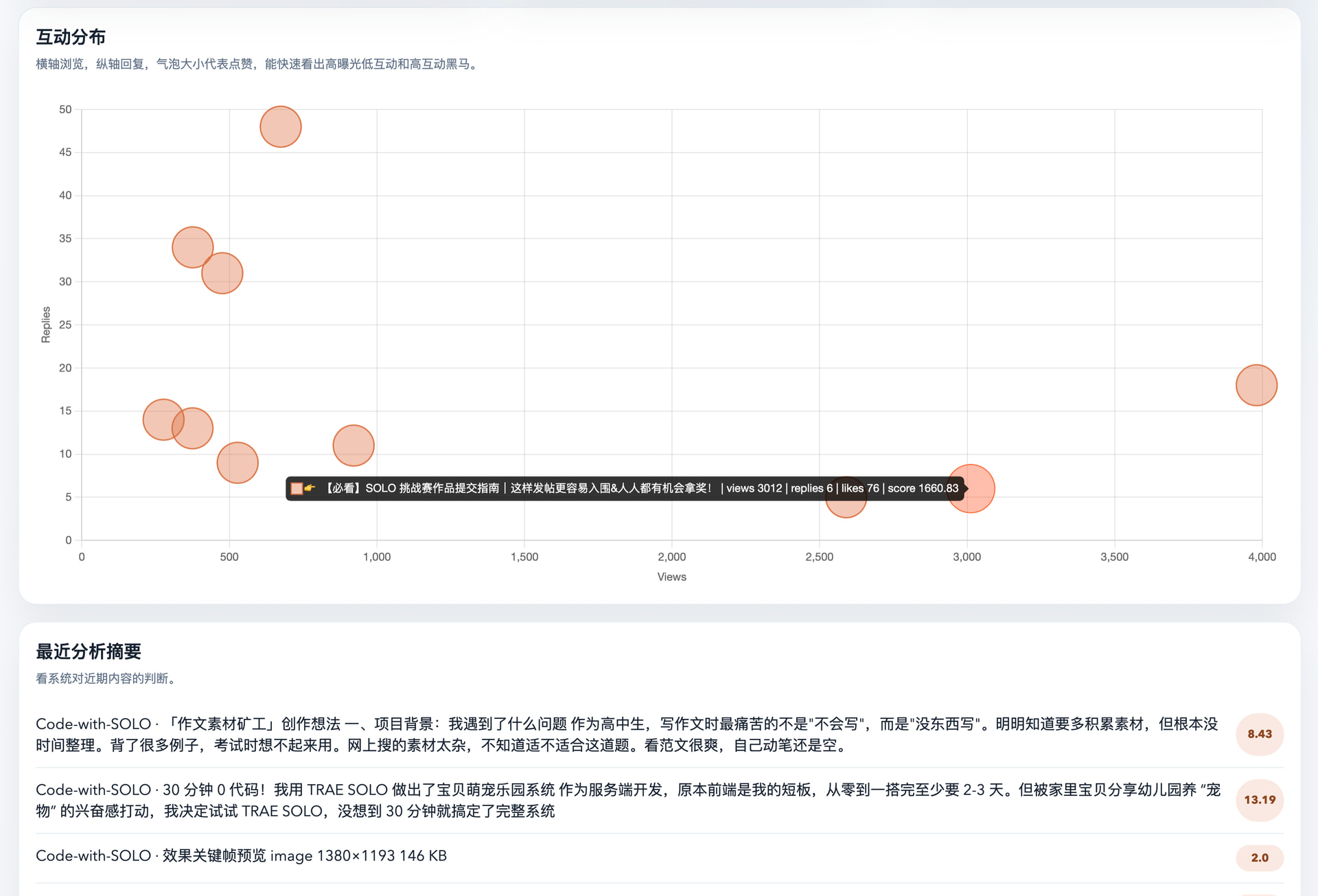Click the 13.19 score badge

pos(1259,800)
